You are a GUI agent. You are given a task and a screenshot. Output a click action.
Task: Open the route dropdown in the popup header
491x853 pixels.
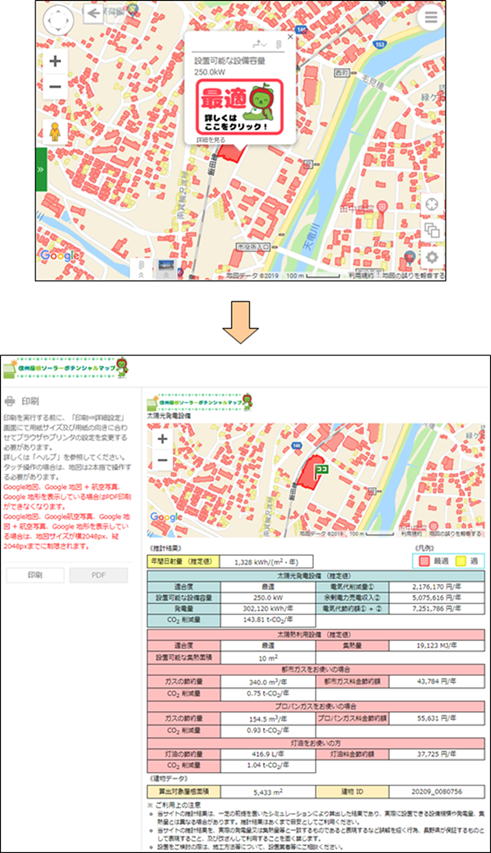[x=260, y=44]
